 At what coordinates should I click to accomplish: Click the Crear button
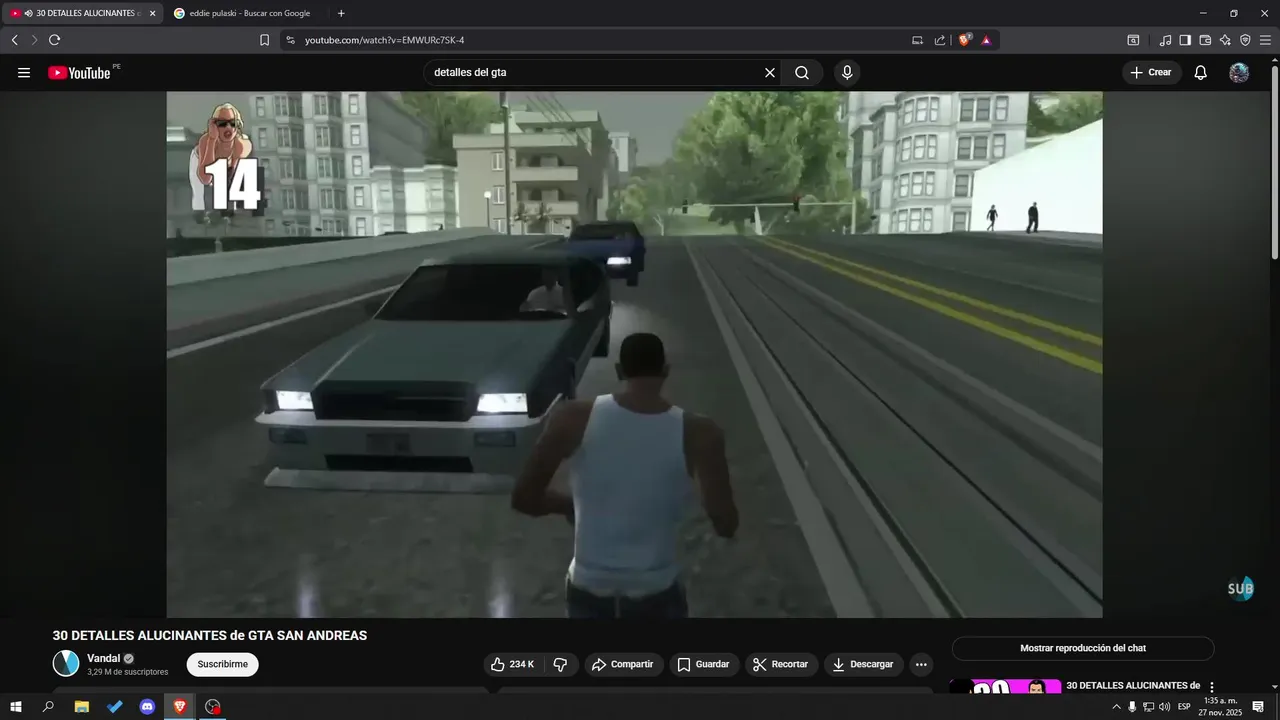[x=1152, y=73]
